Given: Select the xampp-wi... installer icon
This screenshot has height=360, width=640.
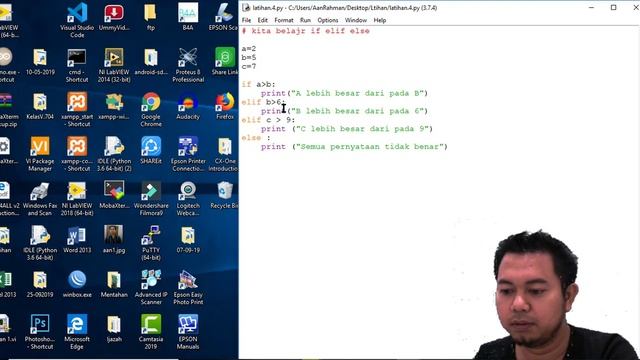Looking at the screenshot, I should (114, 106).
